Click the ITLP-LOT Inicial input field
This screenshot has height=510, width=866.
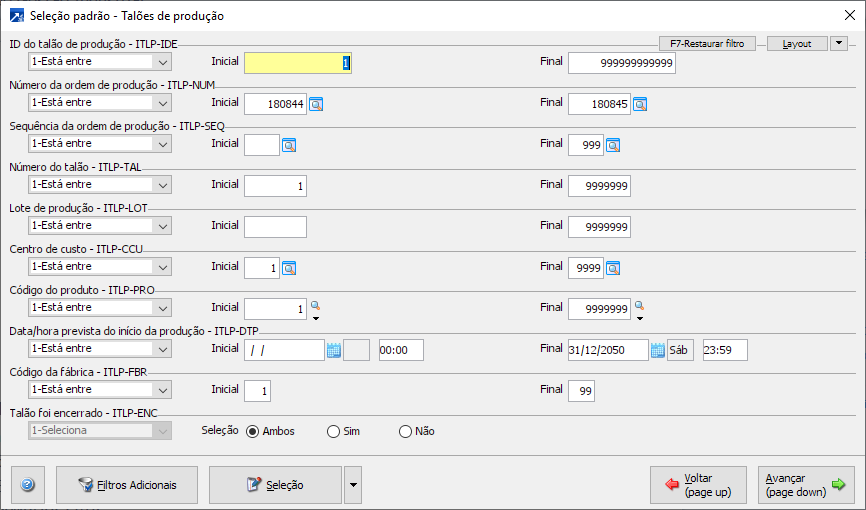pos(275,226)
